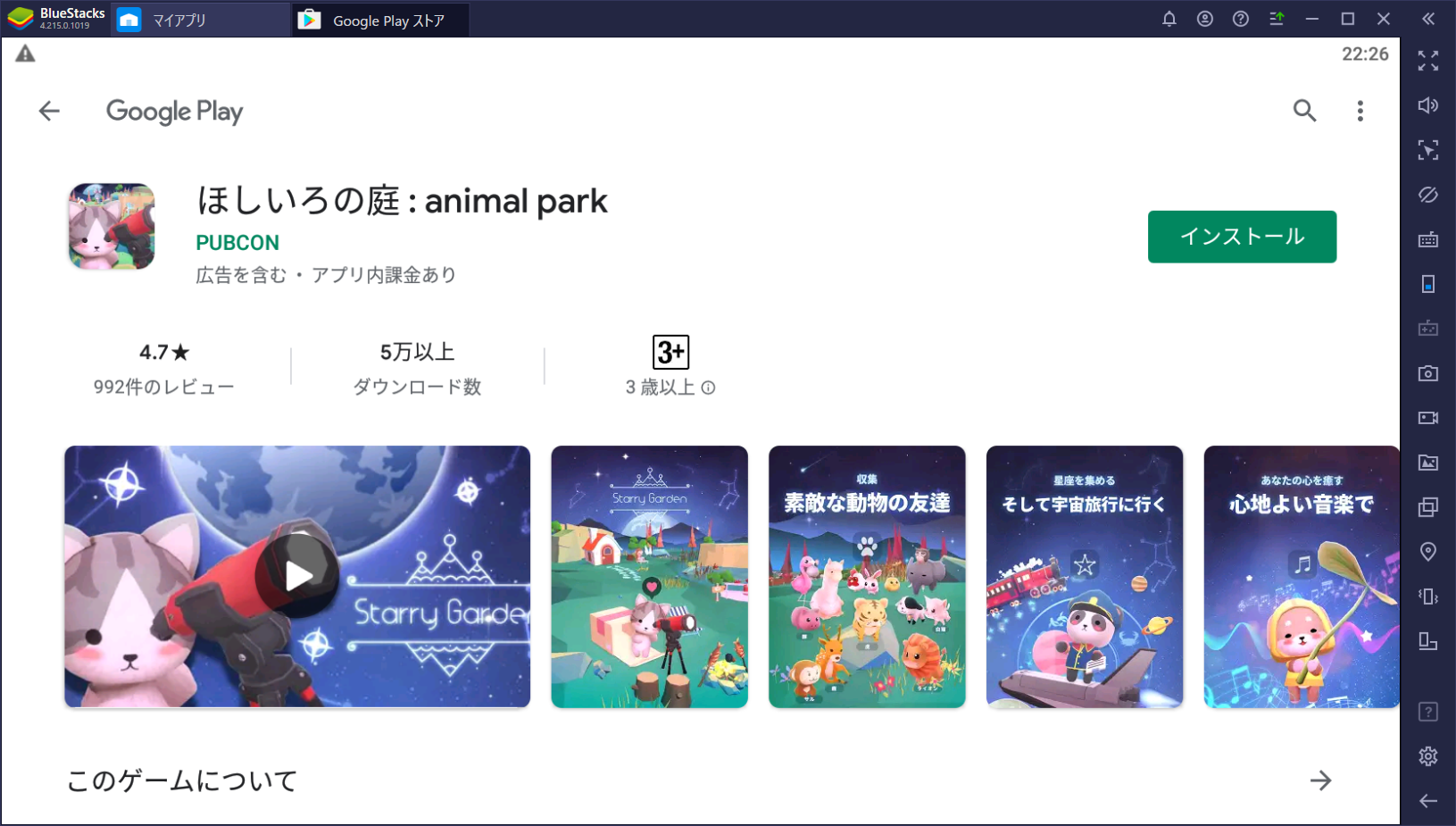The width and height of the screenshot is (1456, 826).
Task: Take a screenshot with camera icon
Action: click(x=1428, y=373)
